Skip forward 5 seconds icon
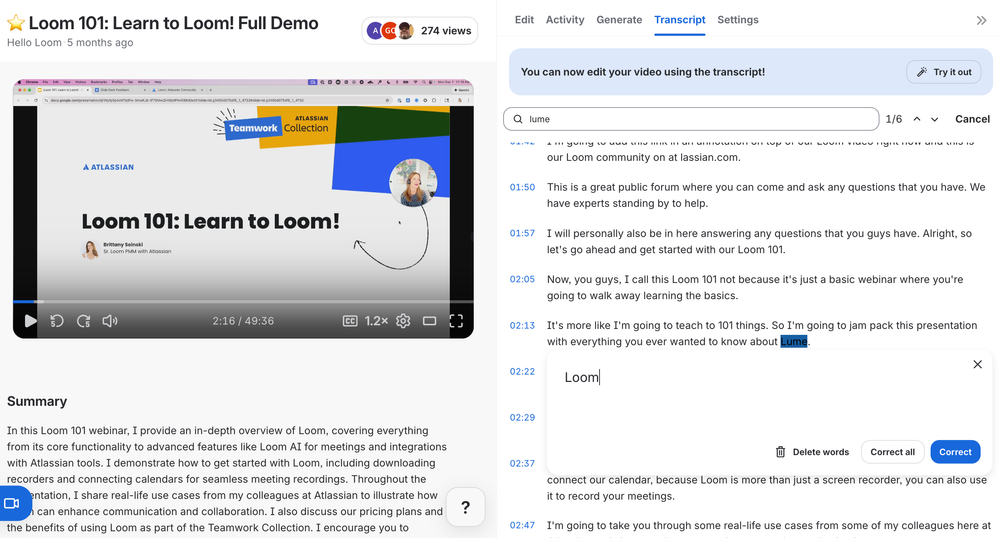999x538 pixels. (84, 321)
